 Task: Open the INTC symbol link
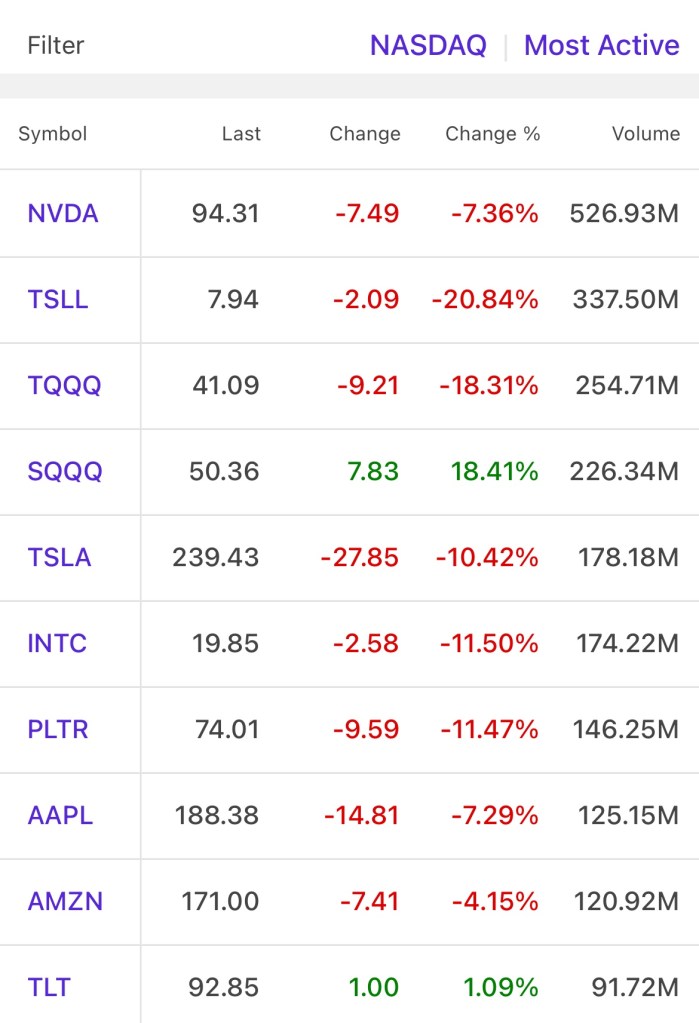click(57, 643)
